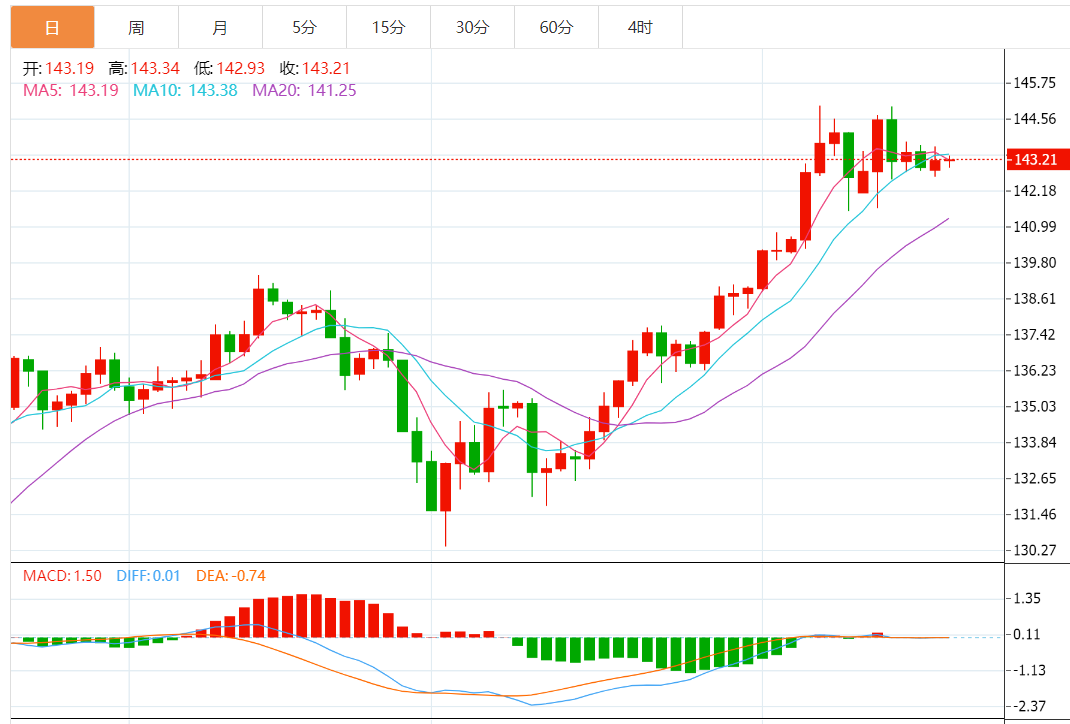Click the DIFF:0.01 value label

tap(148, 576)
